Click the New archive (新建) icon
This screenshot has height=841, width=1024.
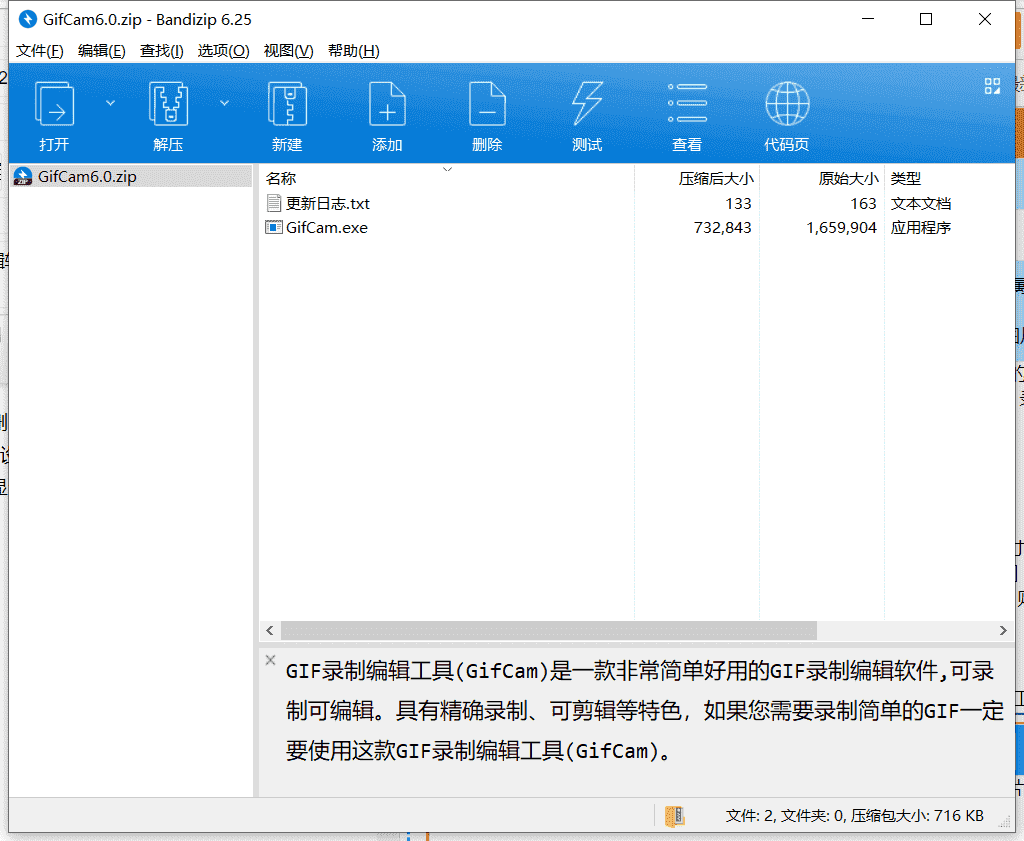point(287,104)
